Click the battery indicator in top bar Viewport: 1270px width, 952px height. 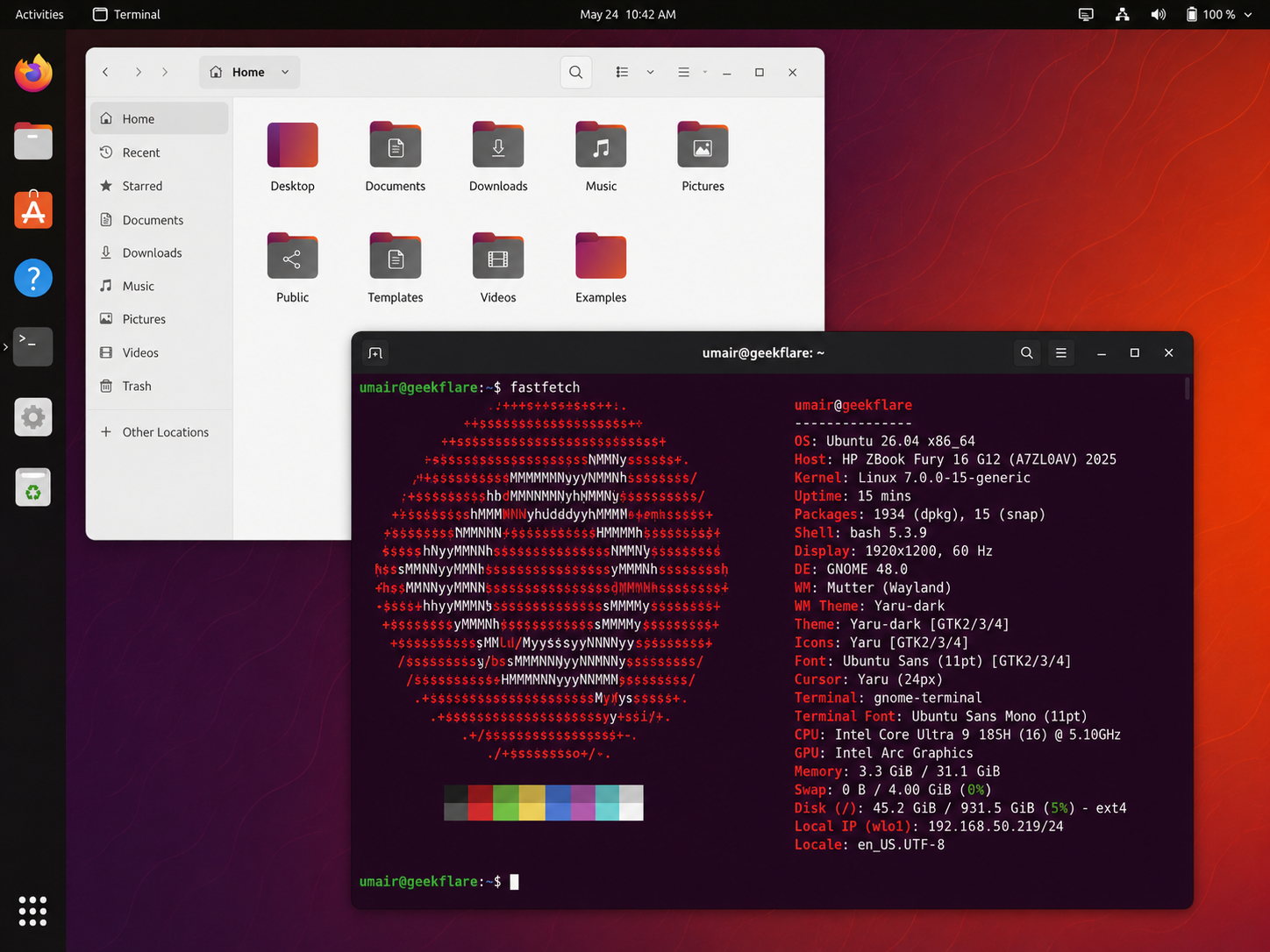pyautogui.click(x=1210, y=14)
